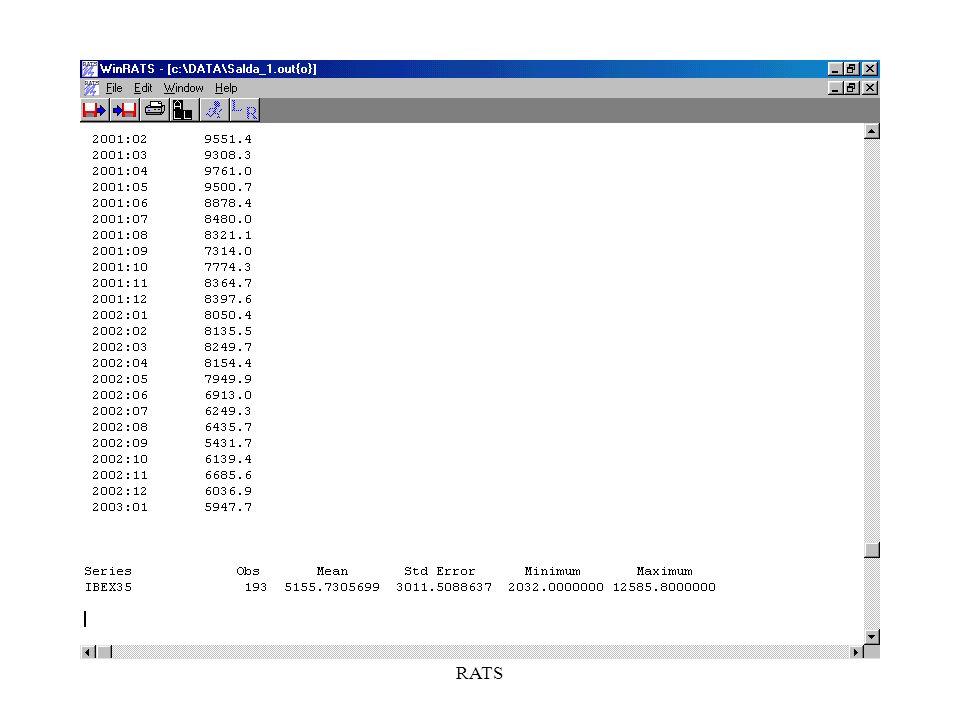Minimize the WinRATS application window
This screenshot has height=720, width=960.
(x=834, y=69)
